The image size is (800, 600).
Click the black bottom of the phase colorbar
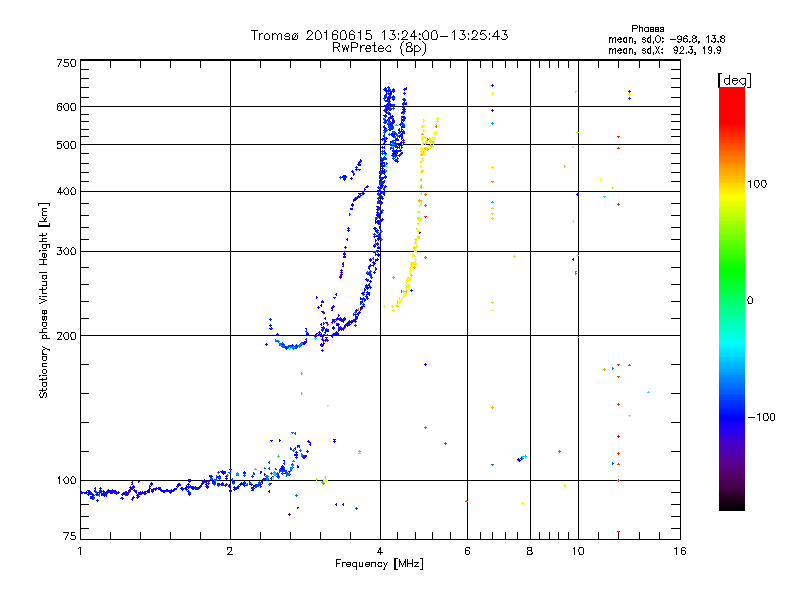pos(732,503)
